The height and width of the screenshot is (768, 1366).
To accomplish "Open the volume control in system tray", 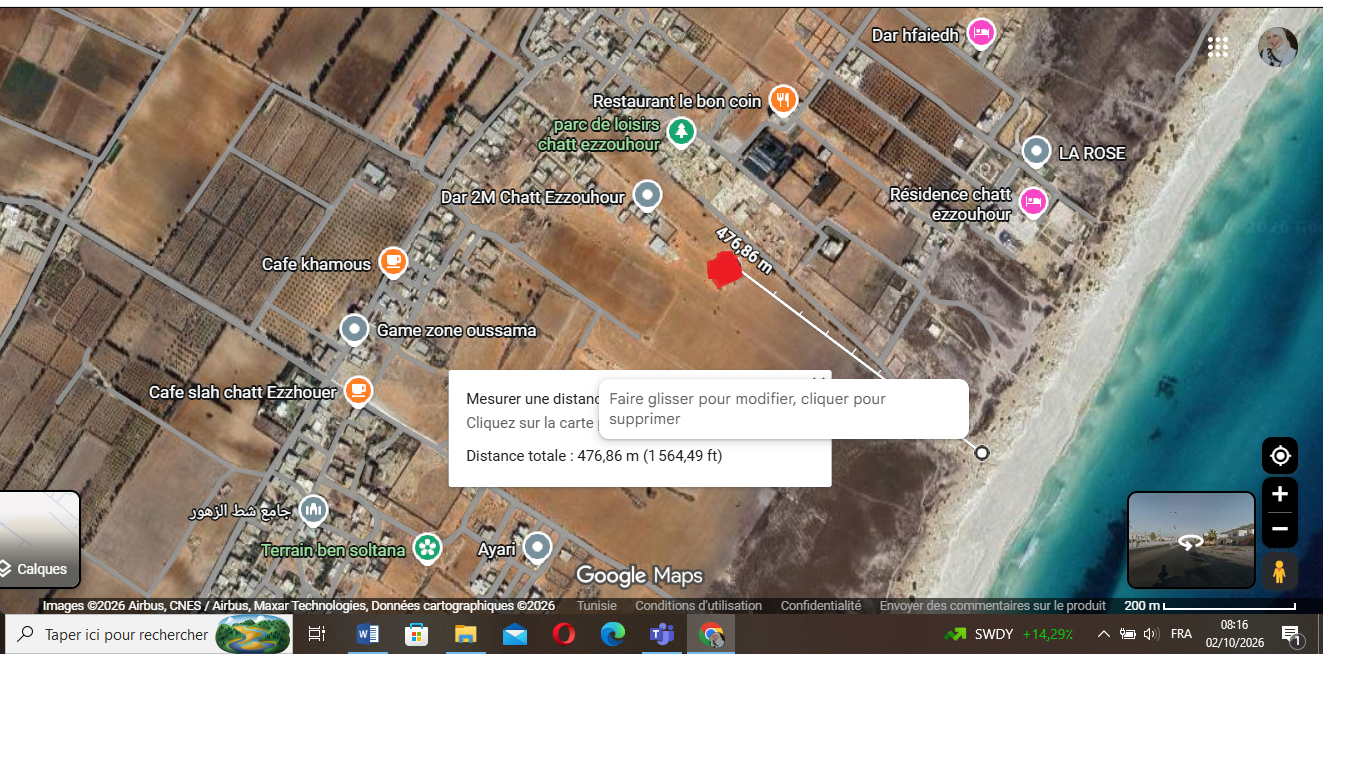I will [x=1151, y=634].
